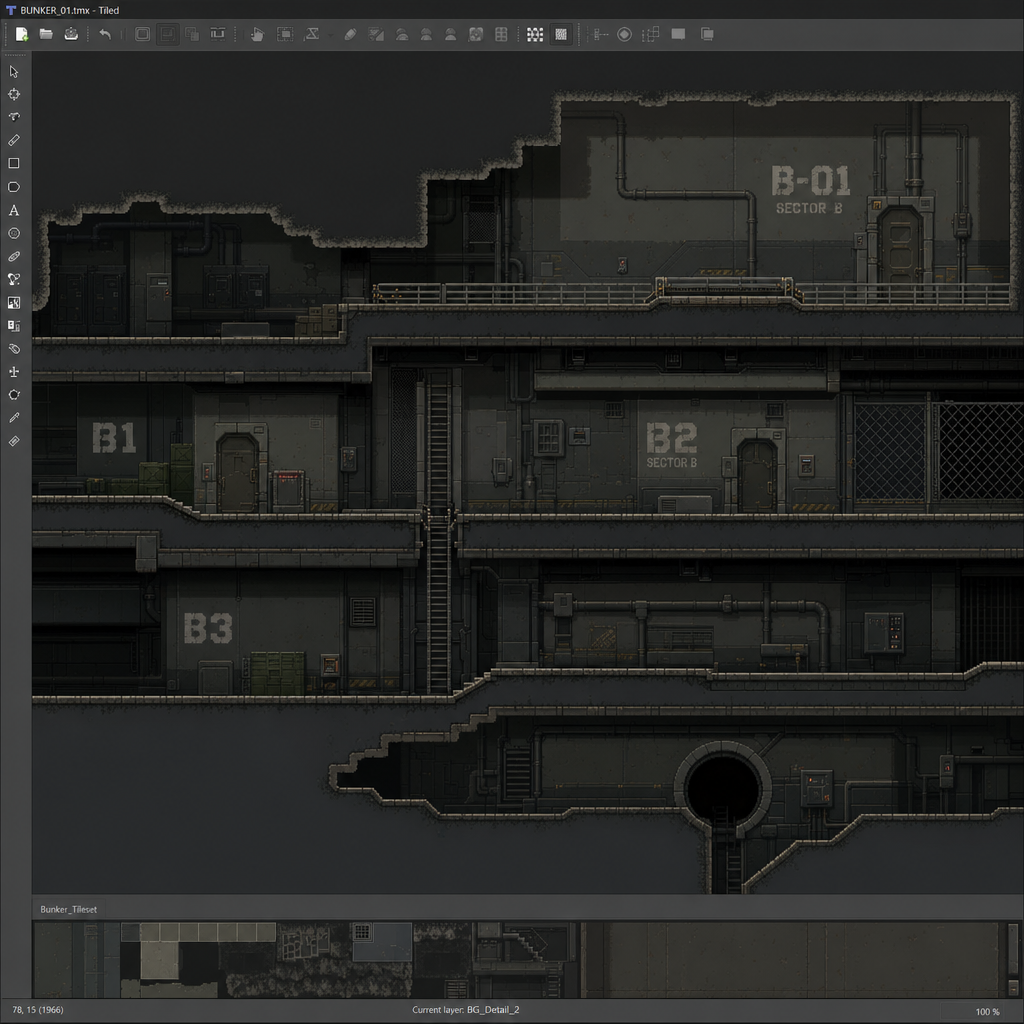Select the diamond eraser tool at sidebar bottom
The image size is (1024, 1024).
coord(14,441)
